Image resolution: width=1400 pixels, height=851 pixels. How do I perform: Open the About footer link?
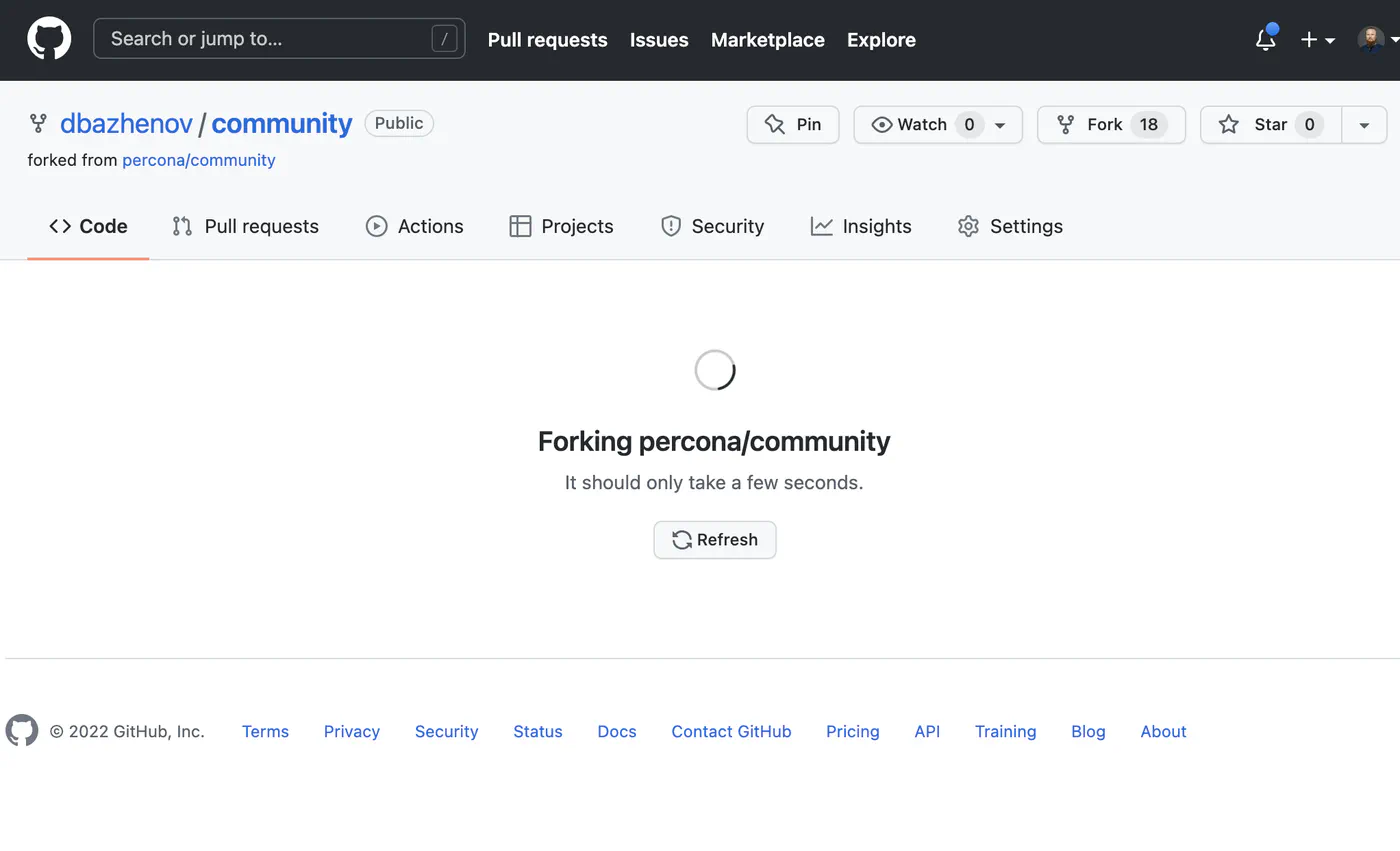pyautogui.click(x=1163, y=732)
